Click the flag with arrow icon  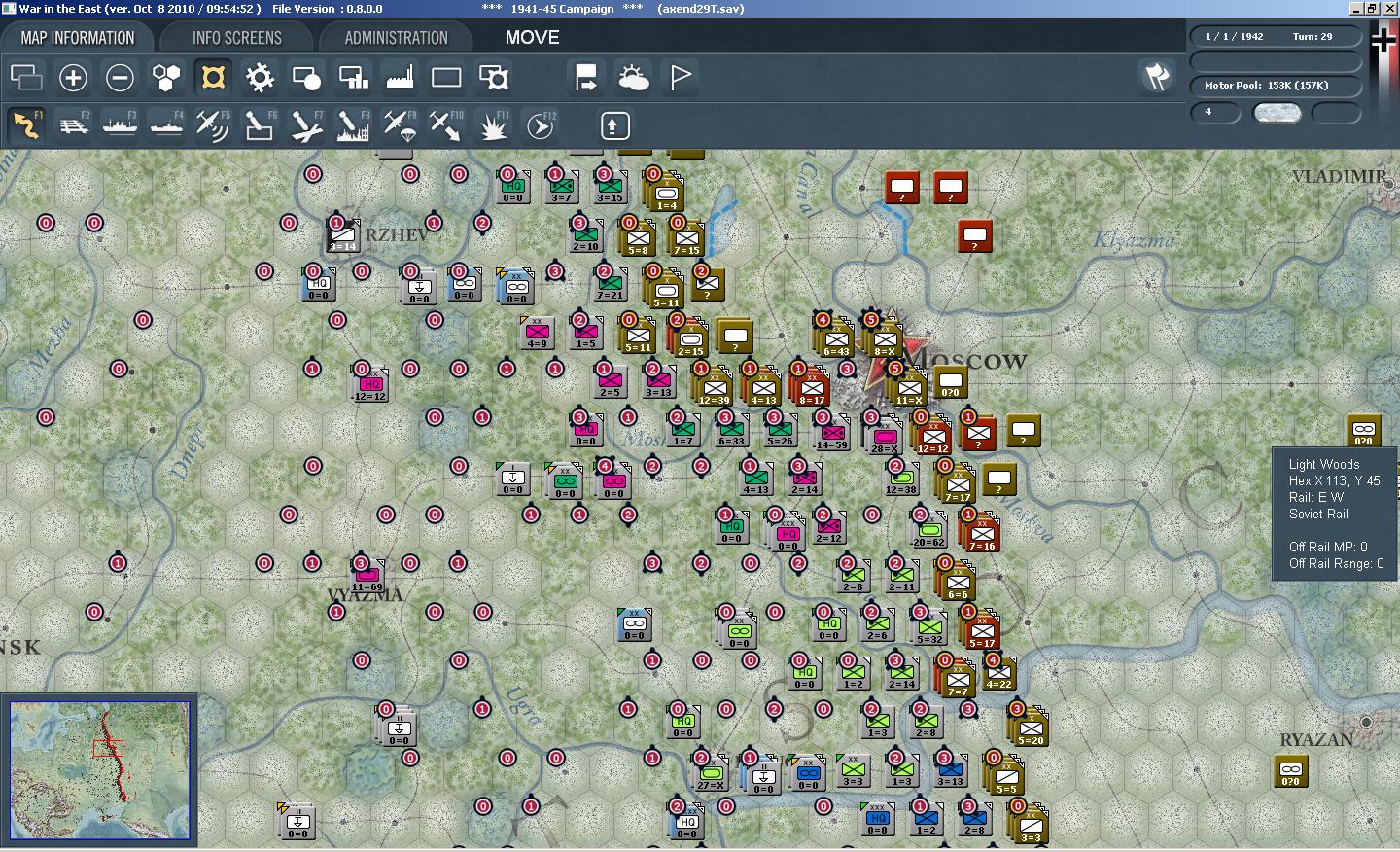click(586, 77)
